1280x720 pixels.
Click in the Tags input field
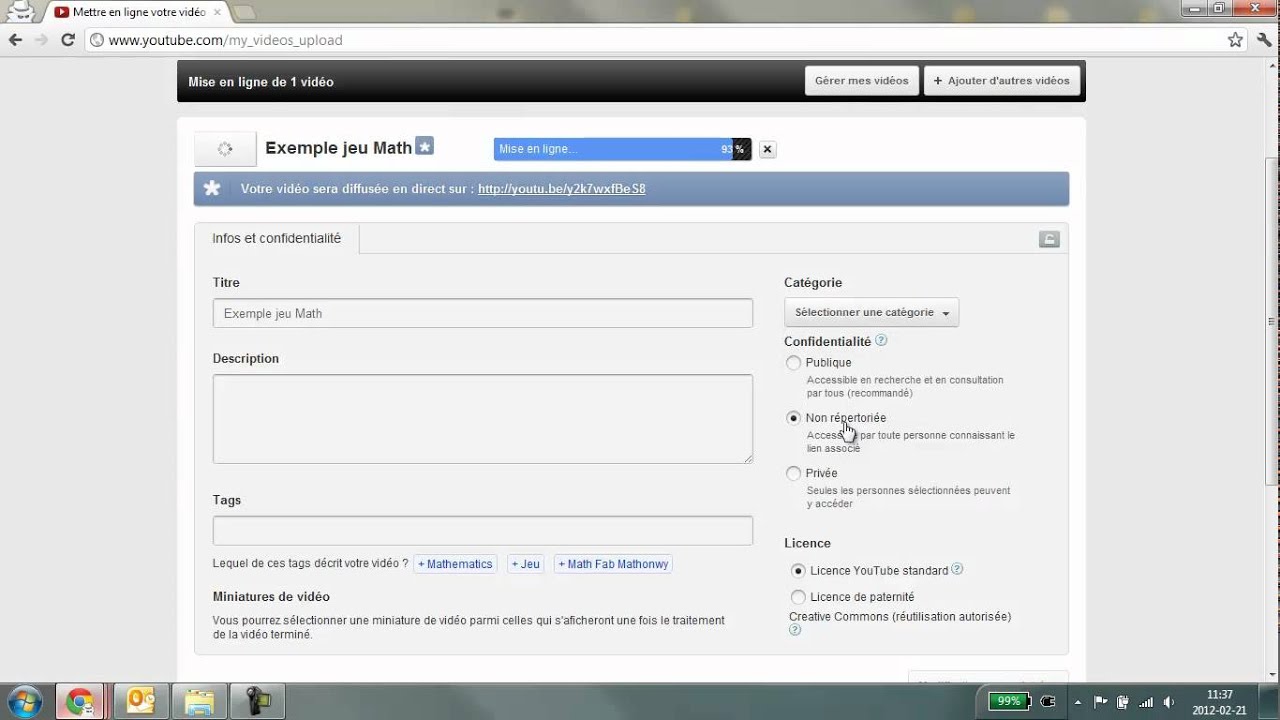click(x=483, y=530)
